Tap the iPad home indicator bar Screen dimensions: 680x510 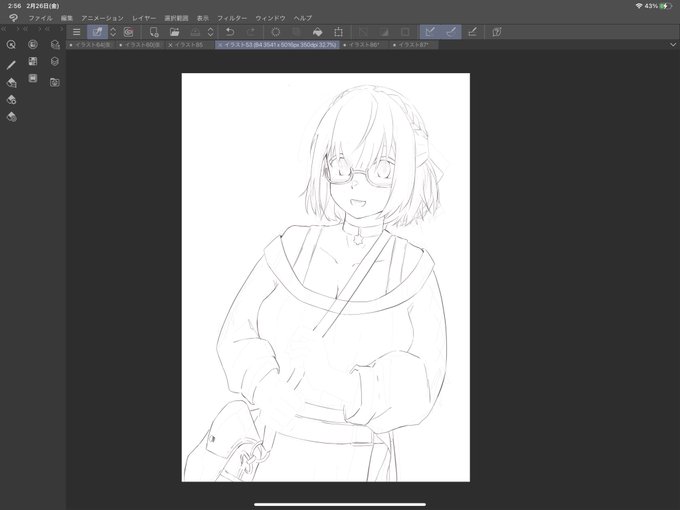coord(340,504)
